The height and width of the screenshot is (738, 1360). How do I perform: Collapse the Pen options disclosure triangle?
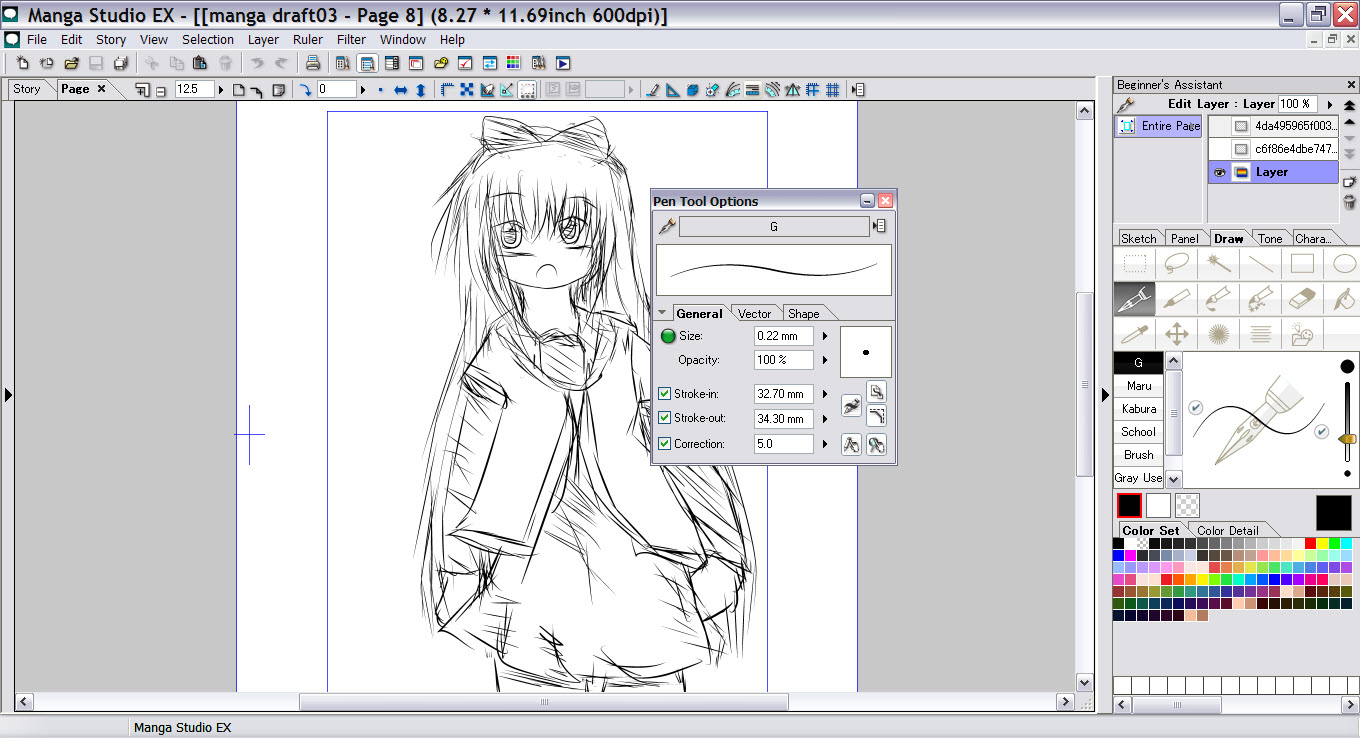click(x=662, y=313)
